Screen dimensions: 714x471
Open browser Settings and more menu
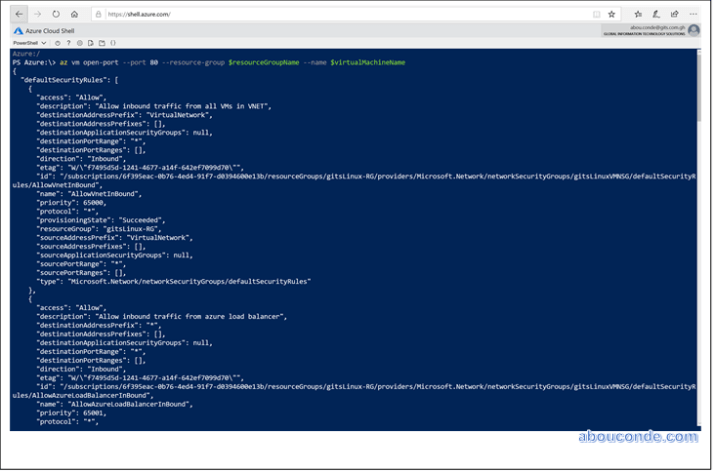694,14
